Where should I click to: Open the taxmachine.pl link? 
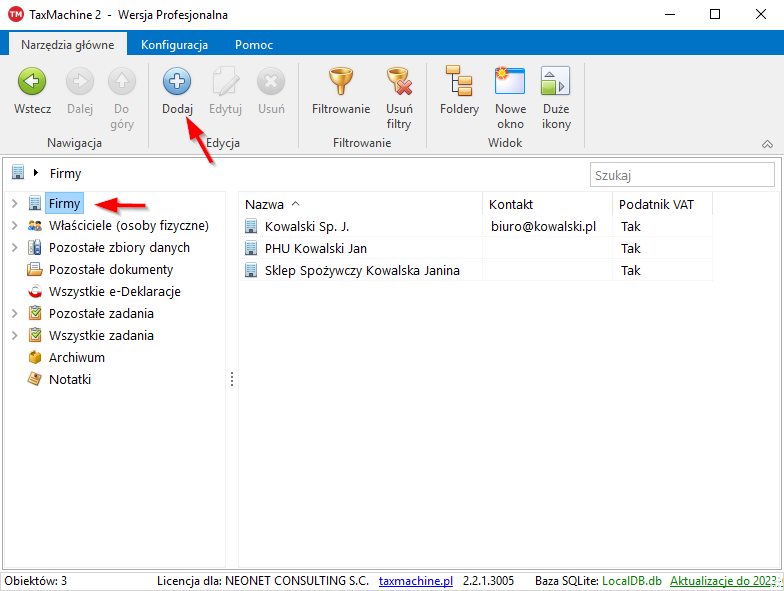415,581
